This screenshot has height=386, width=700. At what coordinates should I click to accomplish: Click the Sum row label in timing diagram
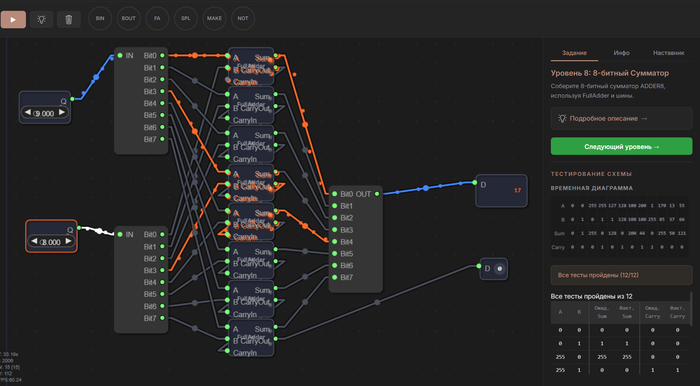(x=559, y=233)
